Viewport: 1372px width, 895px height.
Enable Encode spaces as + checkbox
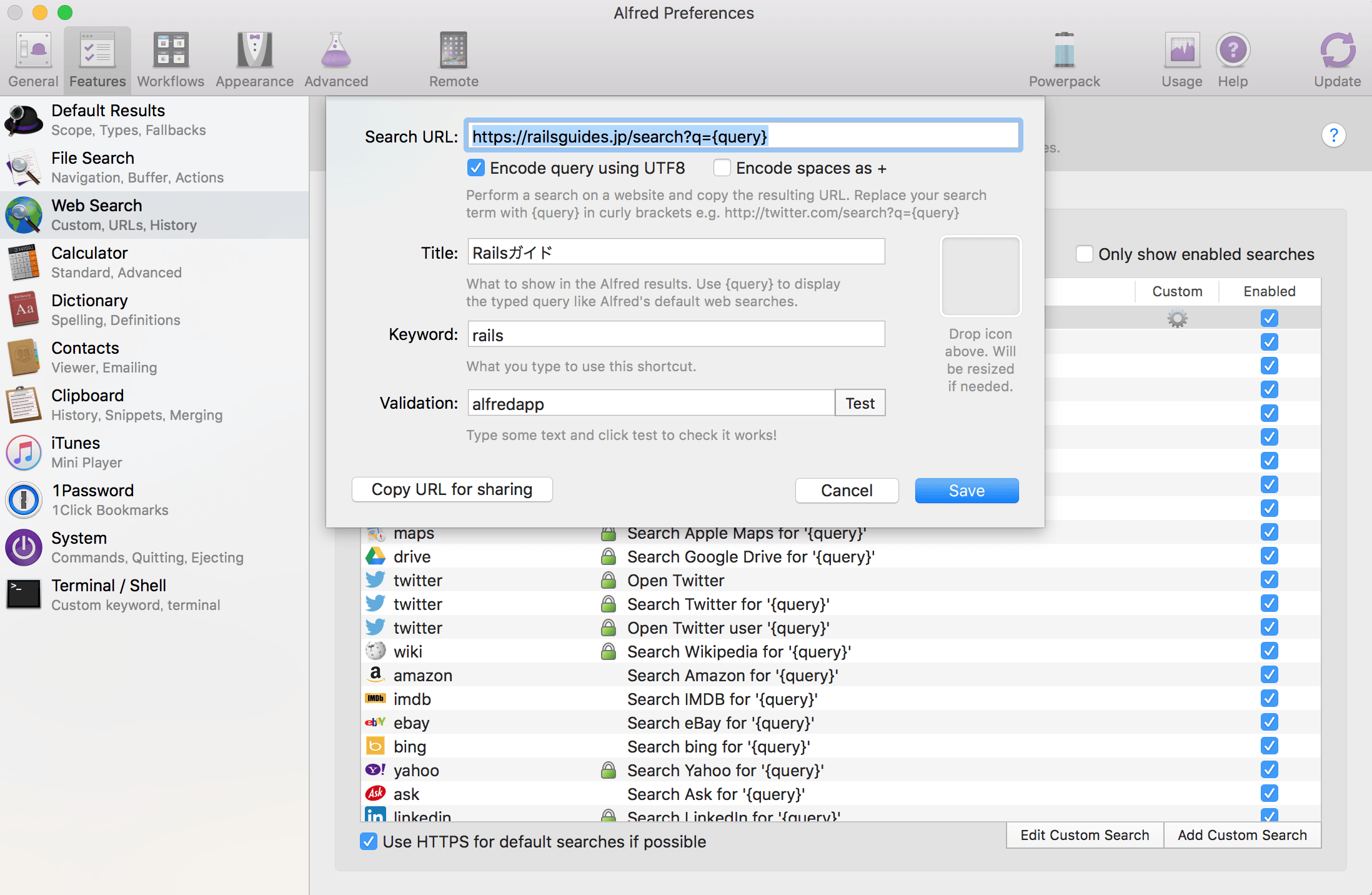(722, 168)
